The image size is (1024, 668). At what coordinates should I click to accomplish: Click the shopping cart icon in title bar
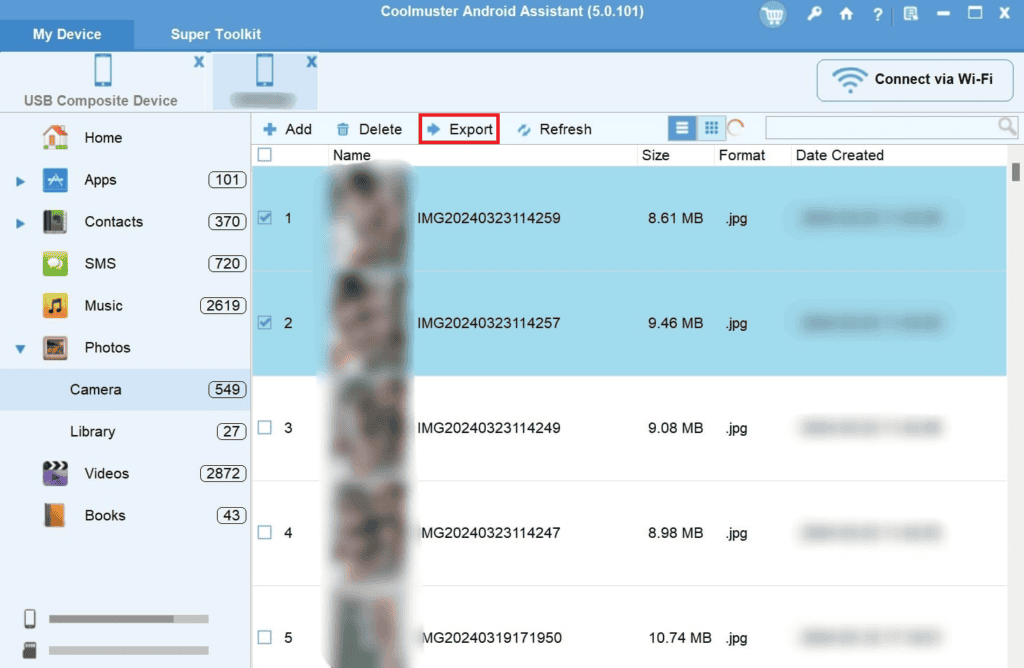click(x=772, y=14)
